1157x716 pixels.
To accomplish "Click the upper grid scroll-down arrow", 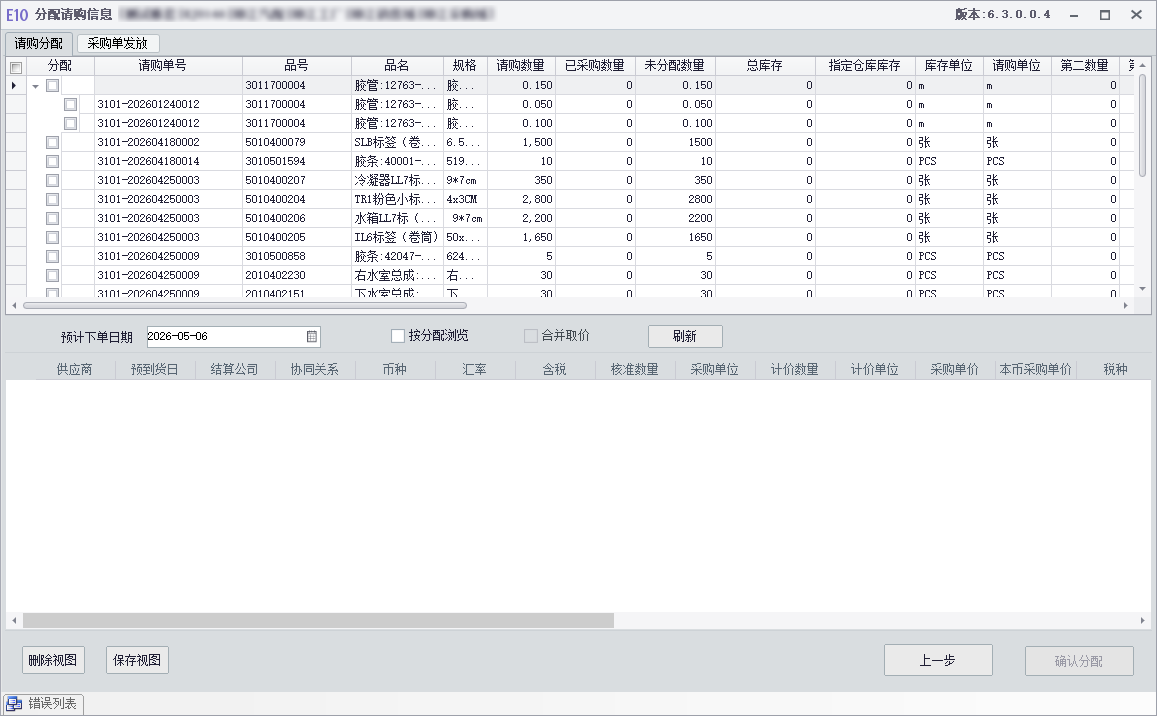I will coord(1143,289).
